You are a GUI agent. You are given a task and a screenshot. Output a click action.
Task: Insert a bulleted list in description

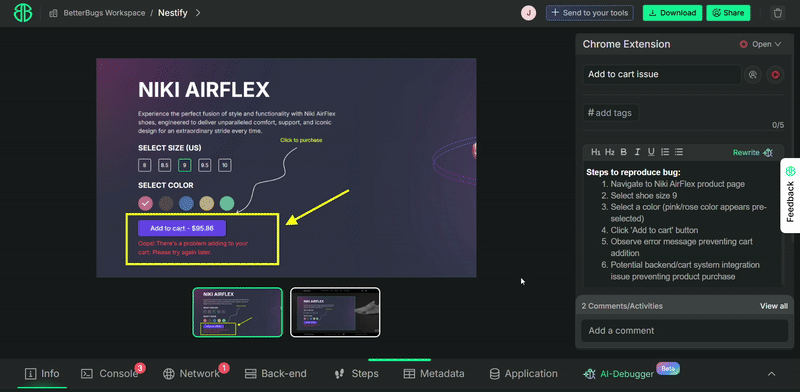coord(679,152)
